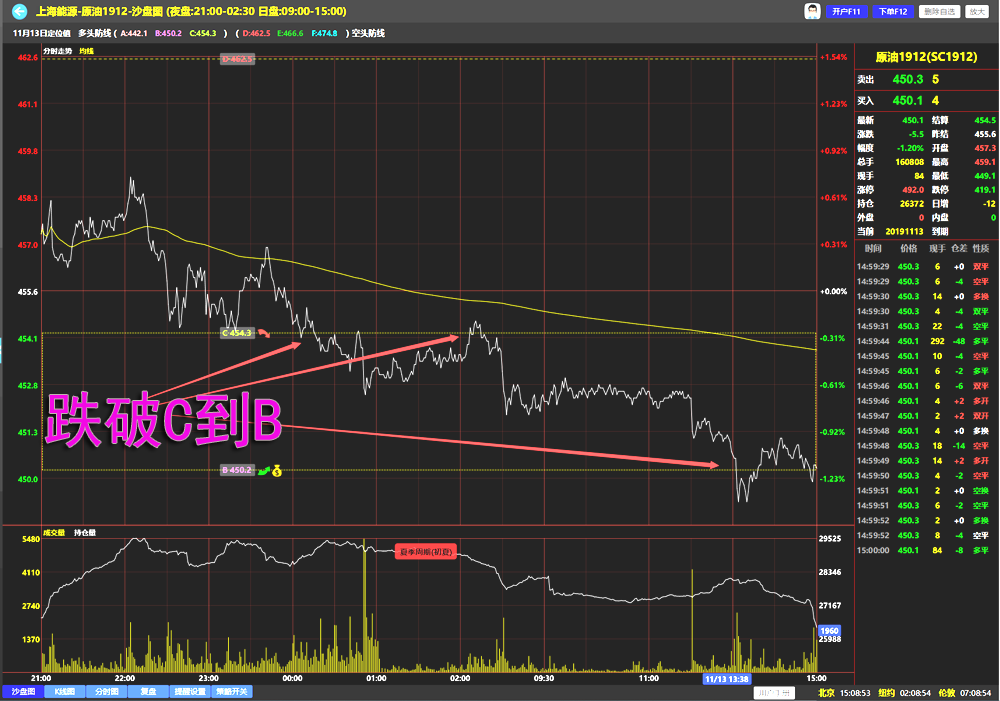Open 提醒设置 alert settings
The image size is (1000, 701).
click(189, 691)
